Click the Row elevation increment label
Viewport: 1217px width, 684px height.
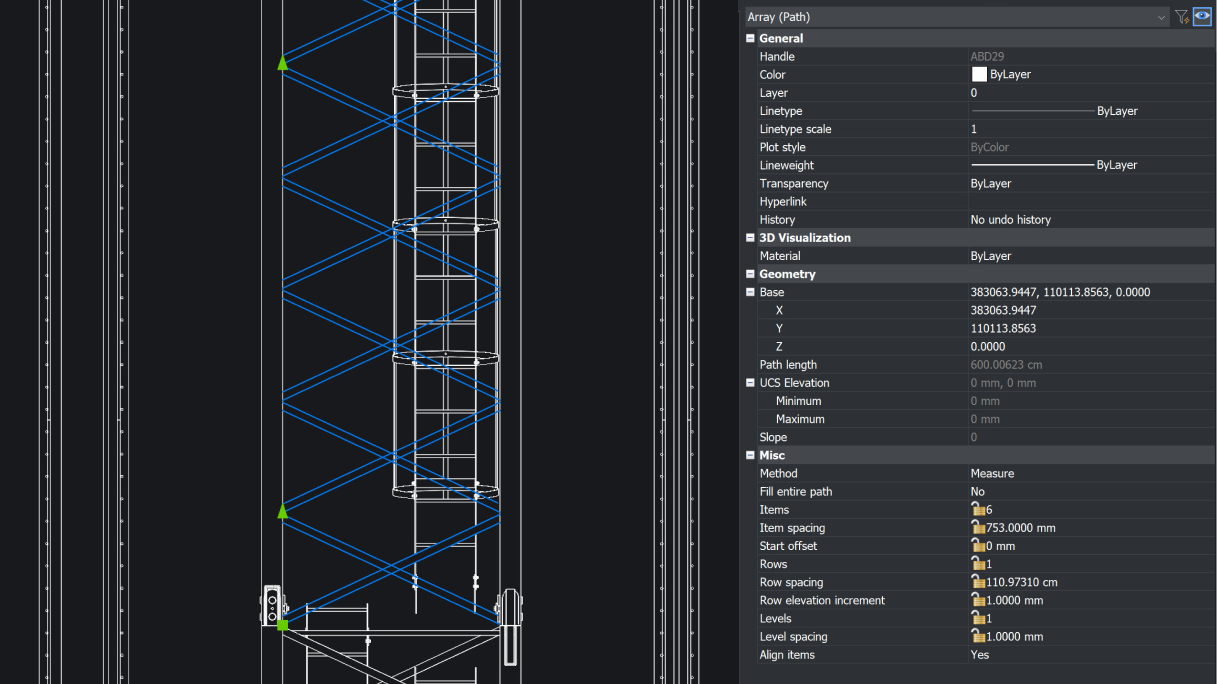click(822, 600)
